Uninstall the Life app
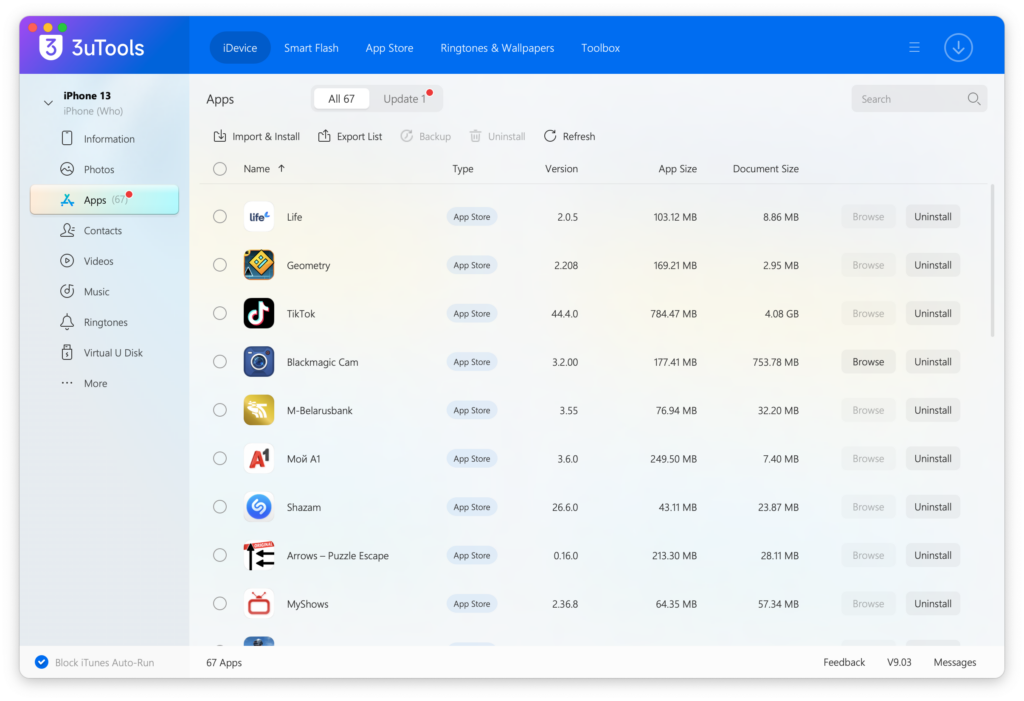This screenshot has width=1024, height=701. point(933,217)
